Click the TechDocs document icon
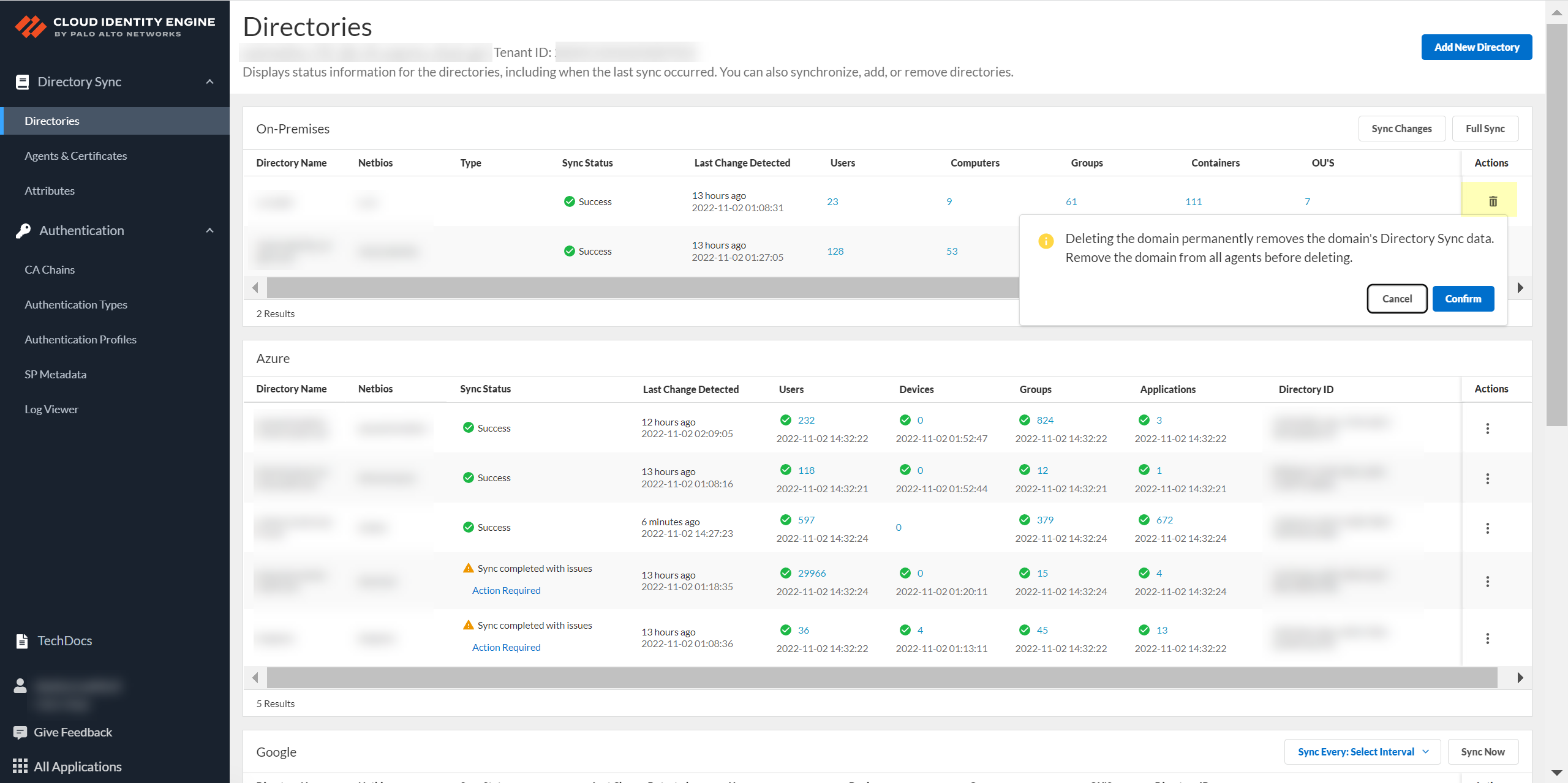Screen dimensions: 1568x783 click(22, 641)
